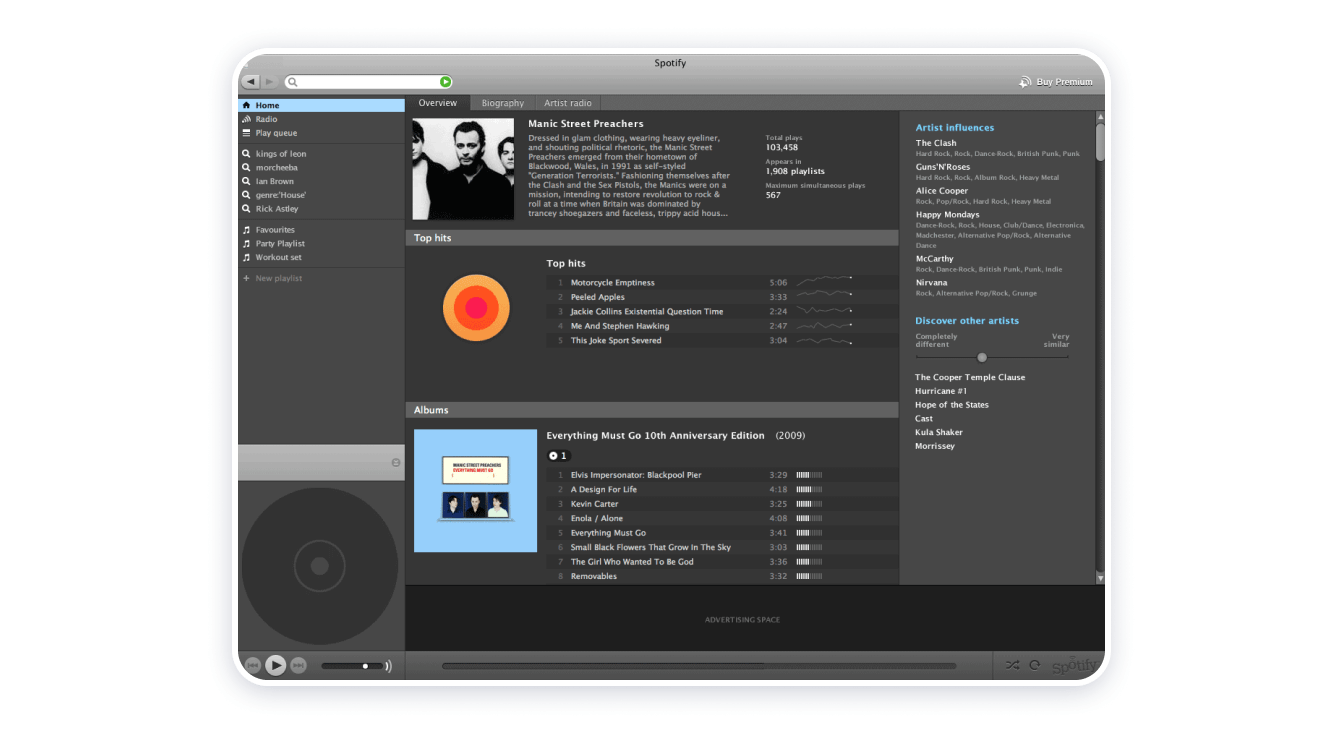Collapse the now-playing cover art panel
The height and width of the screenshot is (734, 1344).
point(396,462)
